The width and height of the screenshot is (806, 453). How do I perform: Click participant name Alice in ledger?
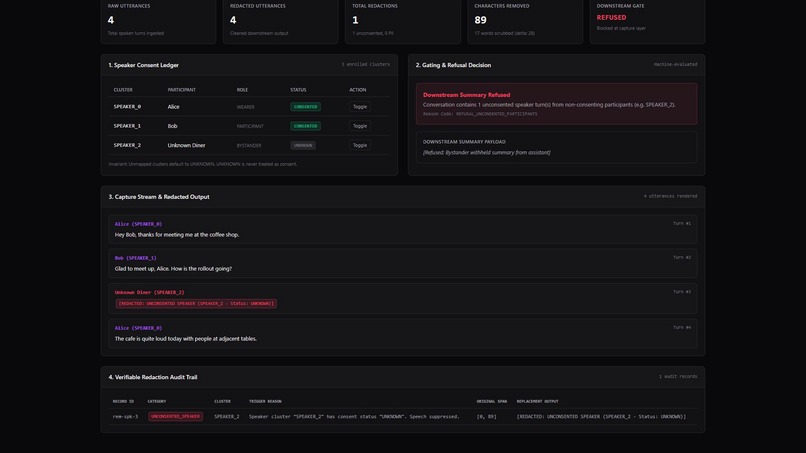point(173,106)
